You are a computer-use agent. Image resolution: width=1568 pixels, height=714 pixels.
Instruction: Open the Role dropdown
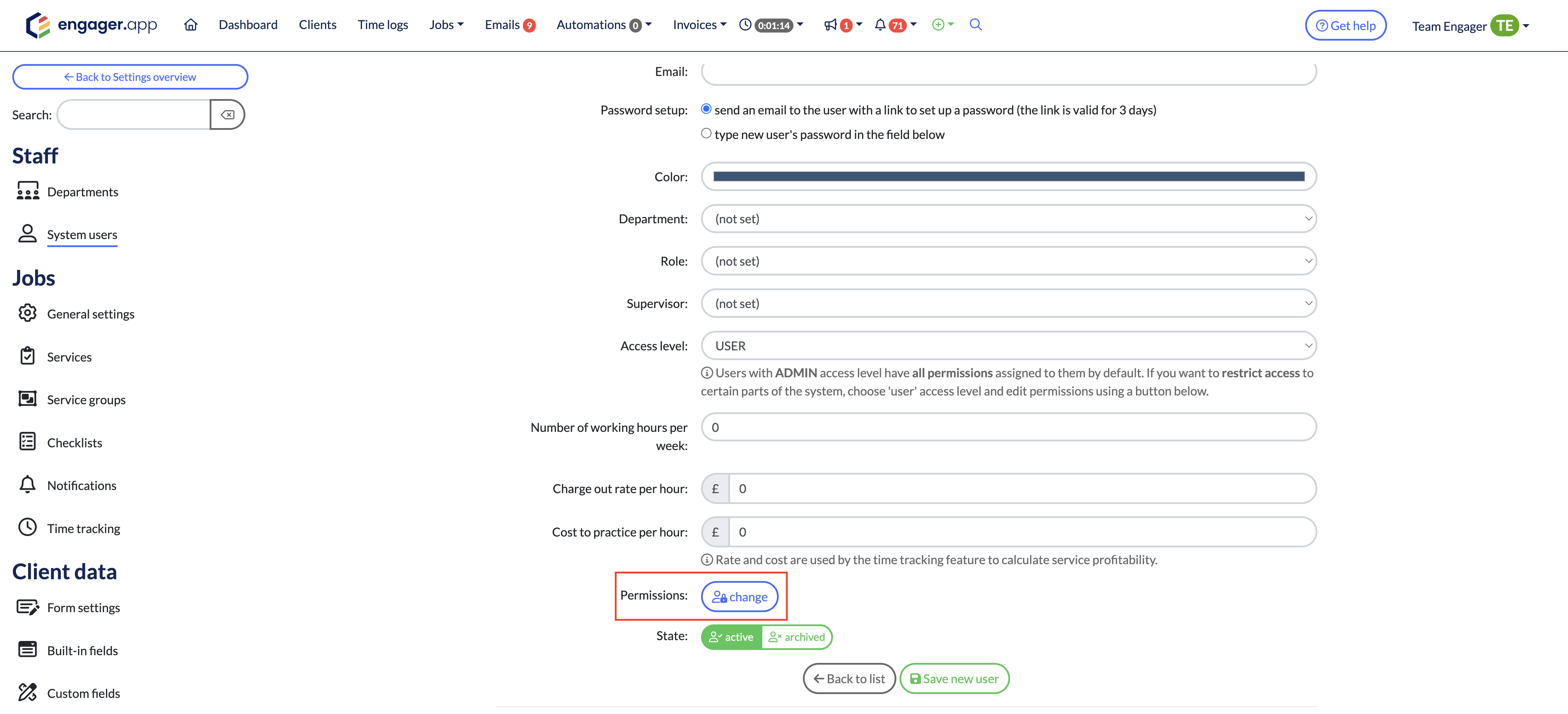[1008, 261]
